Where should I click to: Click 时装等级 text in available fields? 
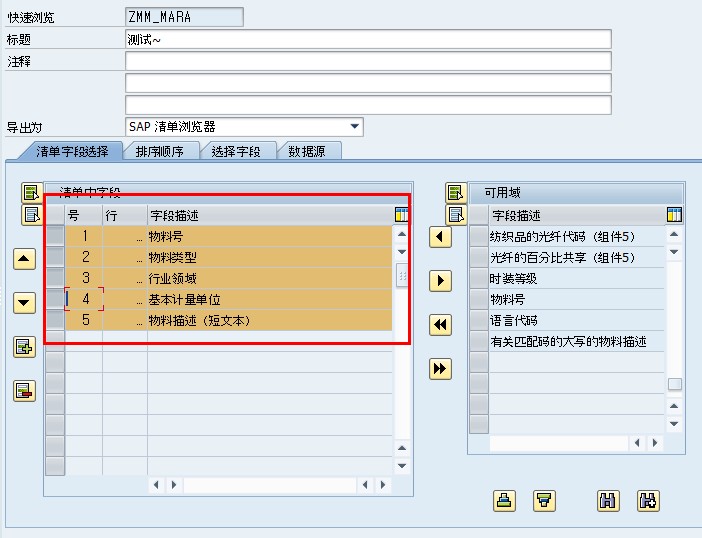513,279
